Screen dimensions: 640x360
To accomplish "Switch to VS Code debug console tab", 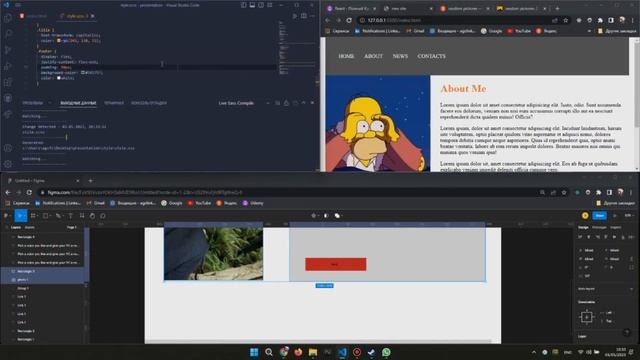I will click(x=149, y=103).
